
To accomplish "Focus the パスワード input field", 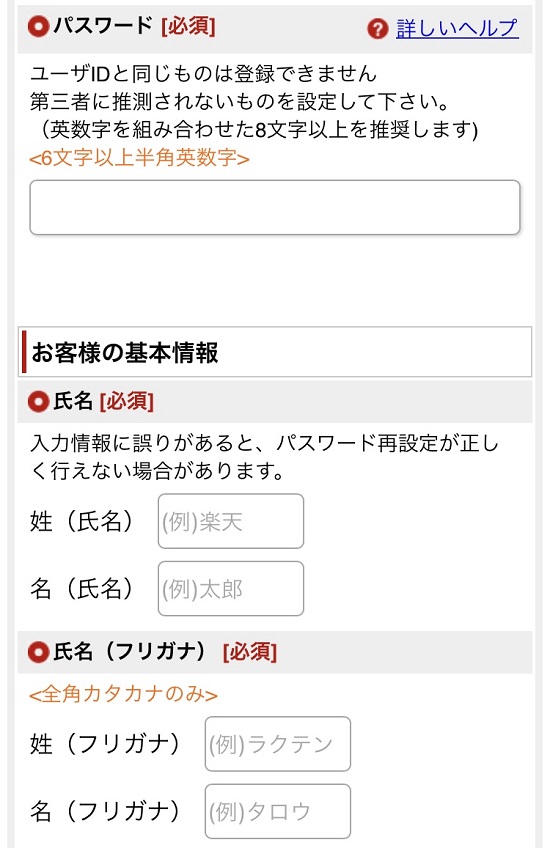I will [x=275, y=208].
